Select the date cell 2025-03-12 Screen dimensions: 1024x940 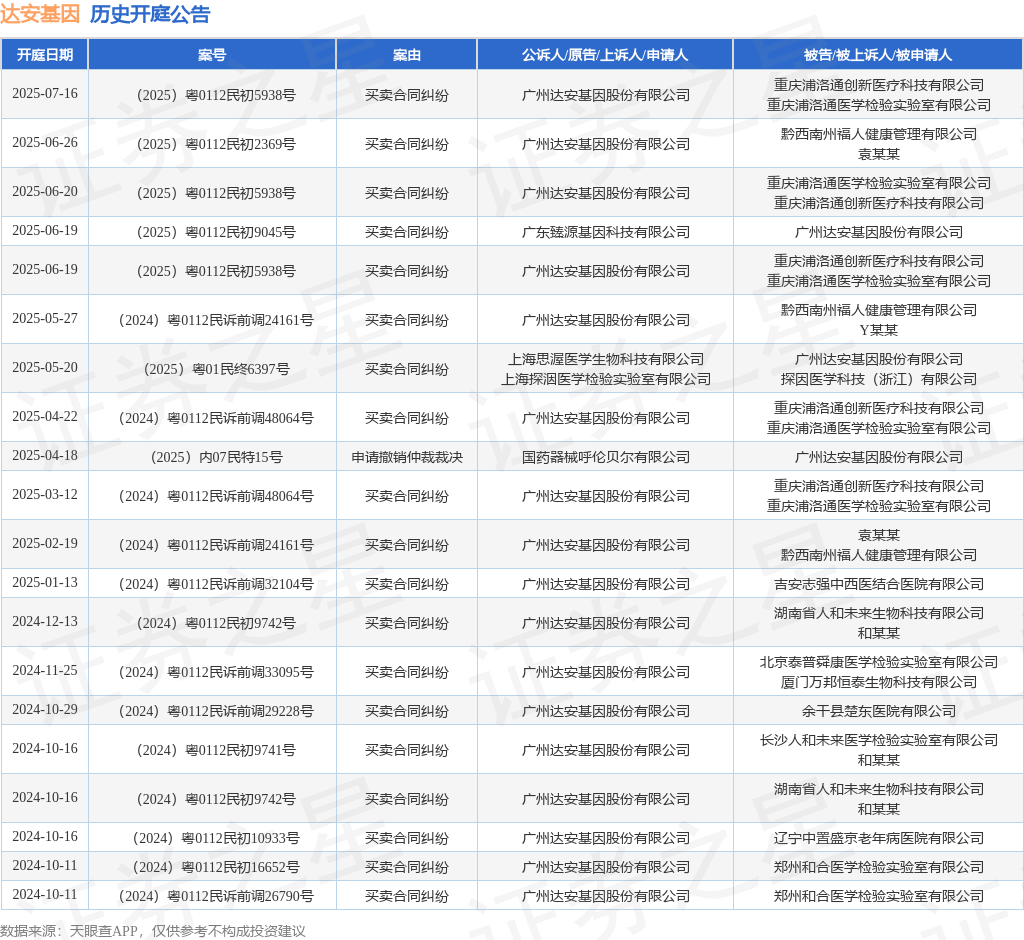click(x=44, y=494)
